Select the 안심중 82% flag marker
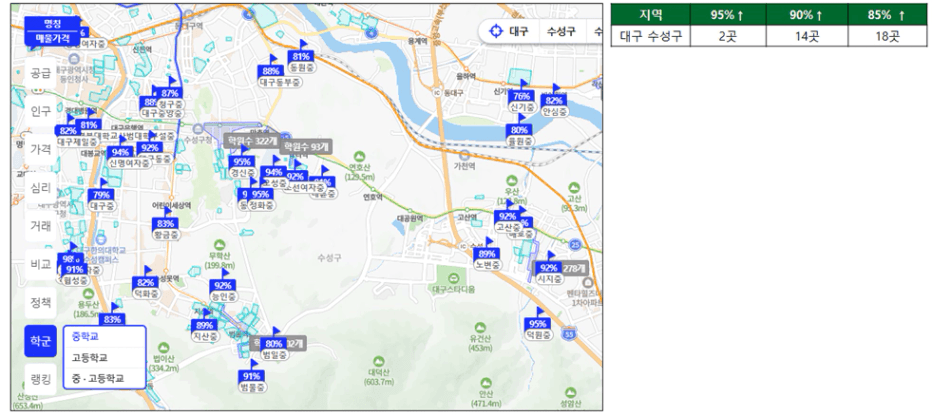 click(x=554, y=100)
